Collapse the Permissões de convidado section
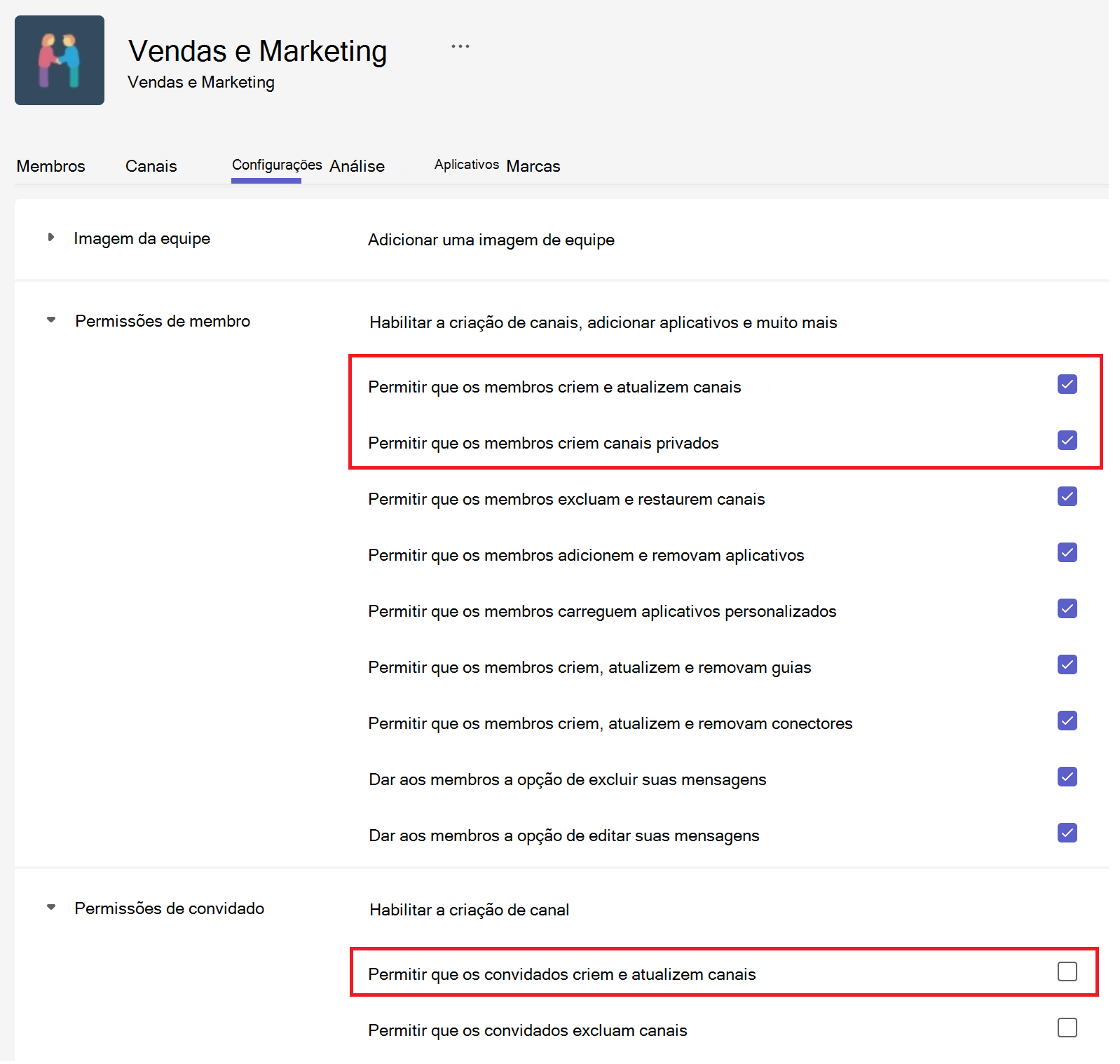This screenshot has width=1120, height=1064. (x=51, y=907)
